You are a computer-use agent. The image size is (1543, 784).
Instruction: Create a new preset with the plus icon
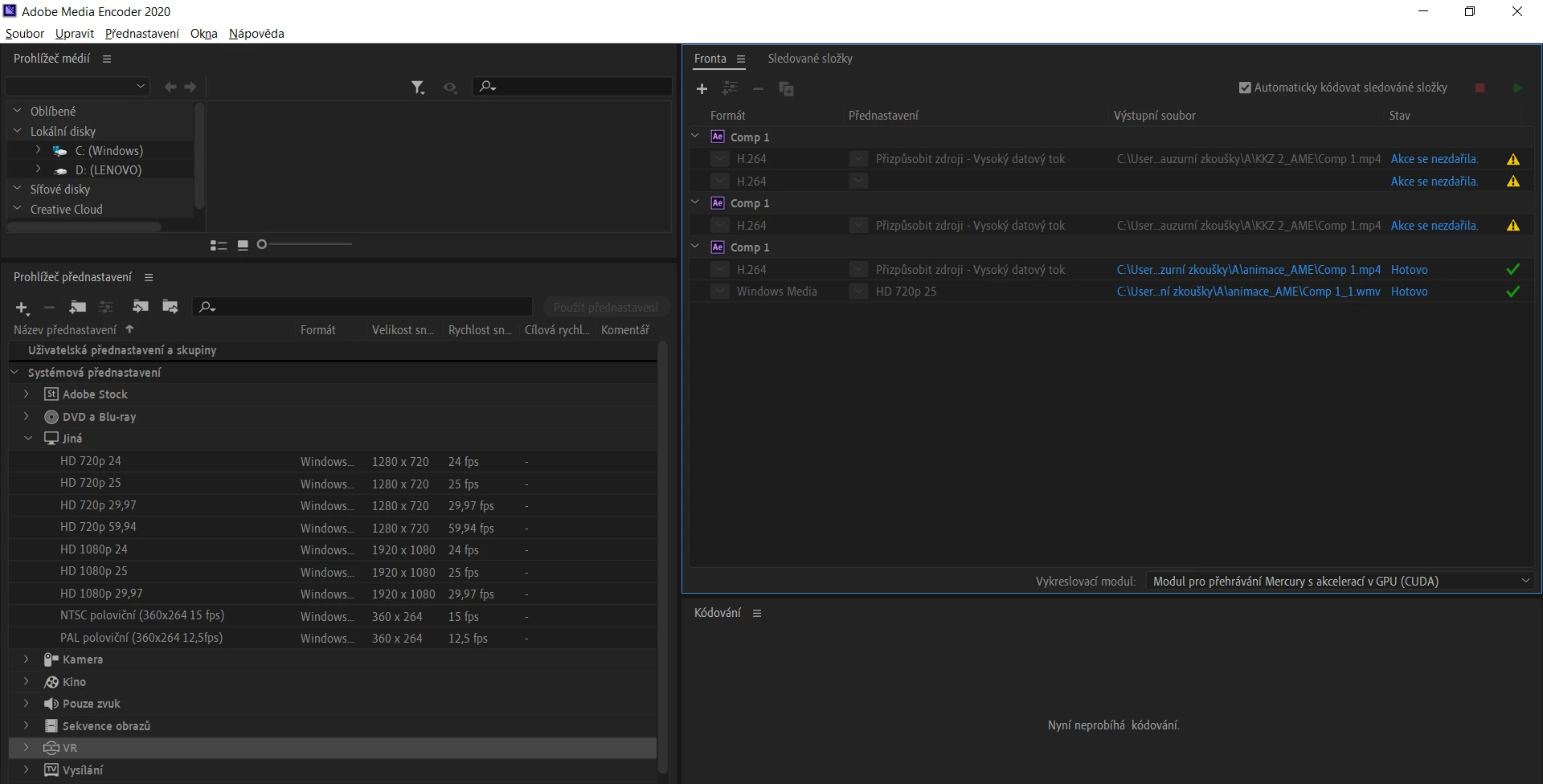23,308
